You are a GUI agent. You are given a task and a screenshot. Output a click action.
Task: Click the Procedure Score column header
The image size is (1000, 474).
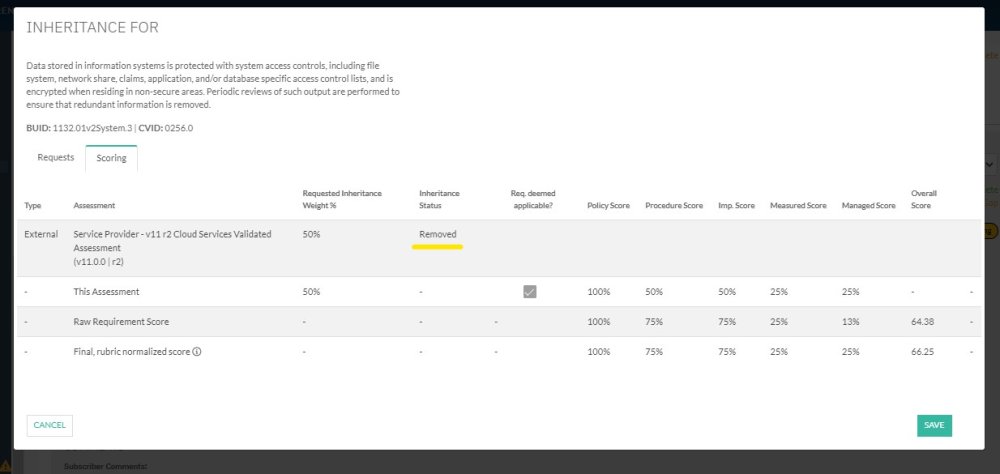[674, 206]
